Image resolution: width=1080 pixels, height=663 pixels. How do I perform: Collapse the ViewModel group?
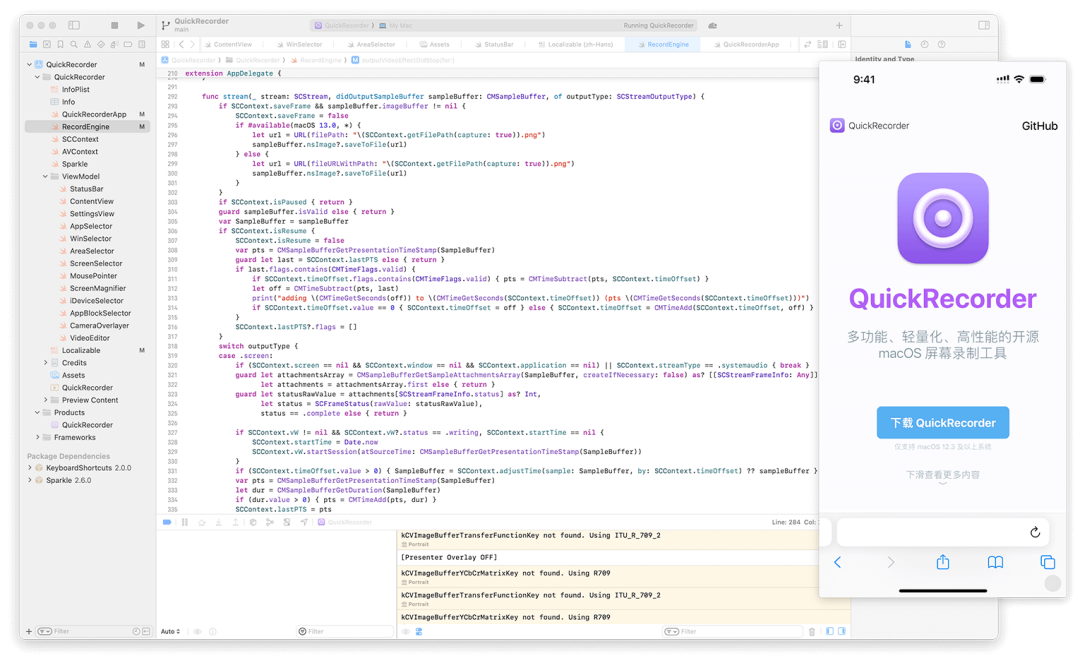tap(45, 176)
